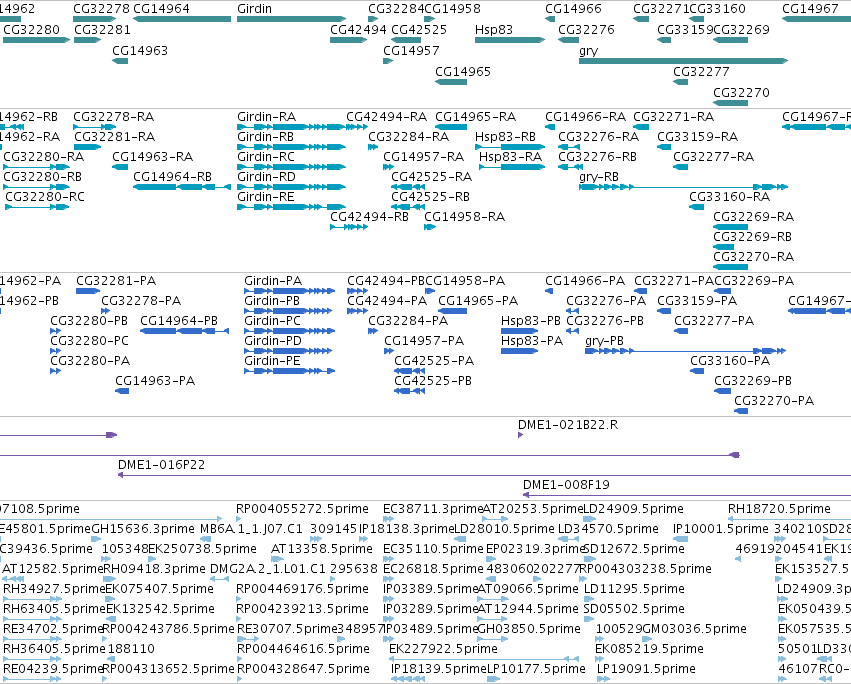Screen dimensions: 851x684
Task: Click the EP02319.3prime EST label
Action: point(535,549)
